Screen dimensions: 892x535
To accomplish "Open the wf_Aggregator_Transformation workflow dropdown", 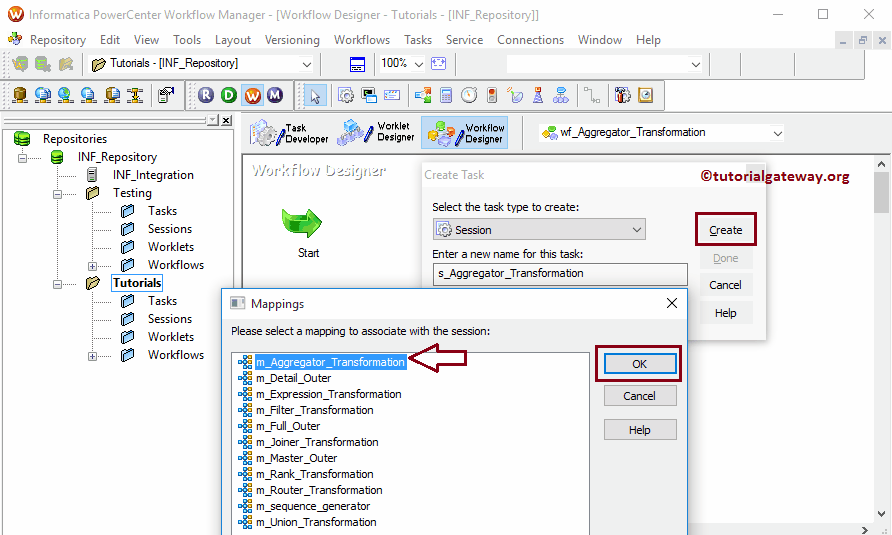I will [x=777, y=133].
